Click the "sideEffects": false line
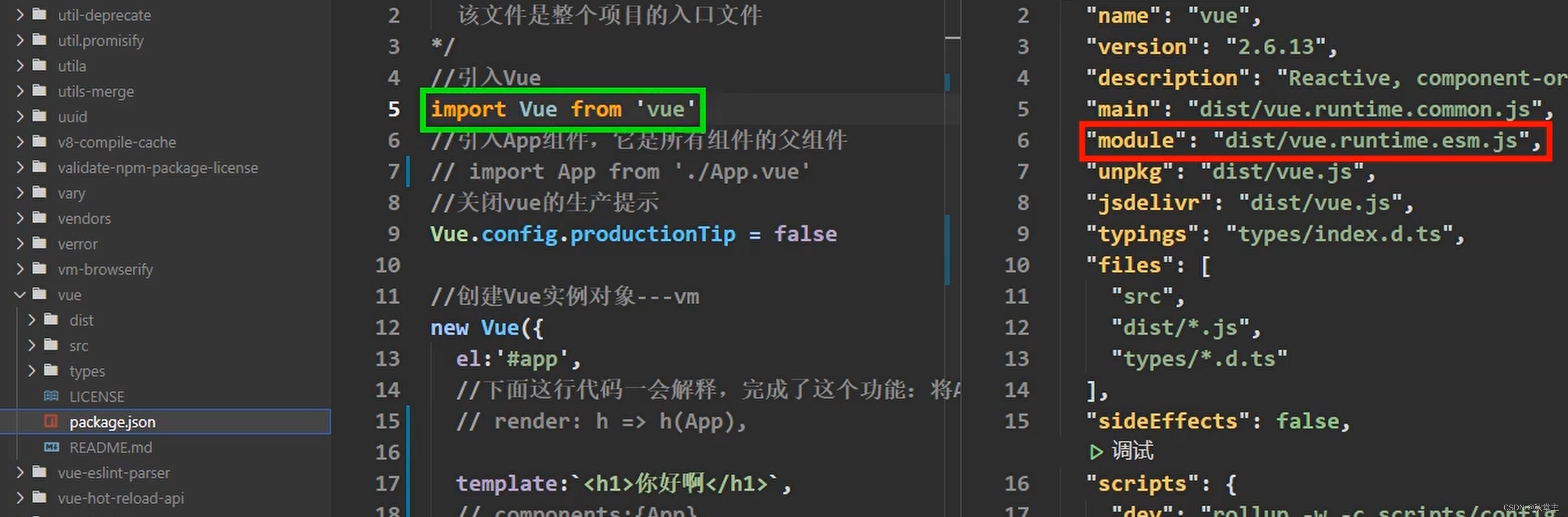The image size is (1568, 517). point(1219,422)
